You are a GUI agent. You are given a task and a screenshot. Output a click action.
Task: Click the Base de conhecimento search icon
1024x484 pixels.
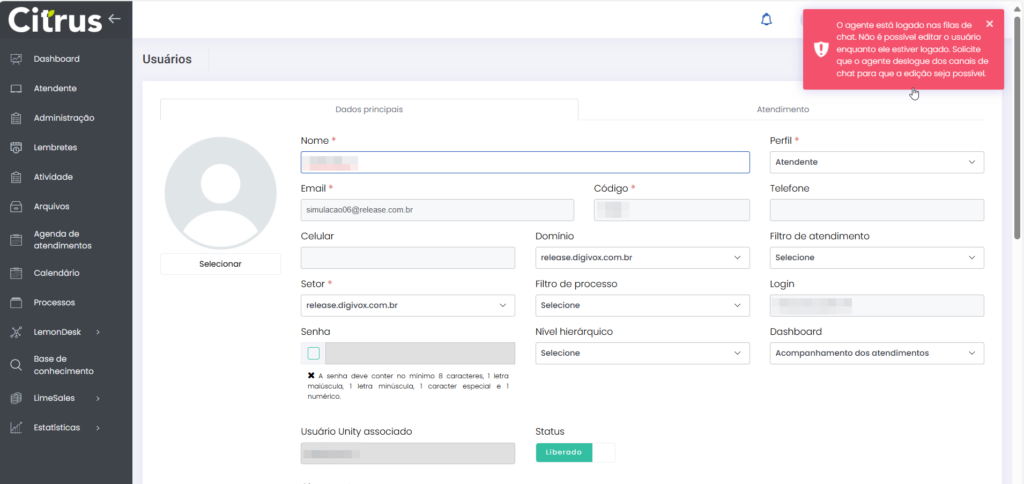pos(16,365)
